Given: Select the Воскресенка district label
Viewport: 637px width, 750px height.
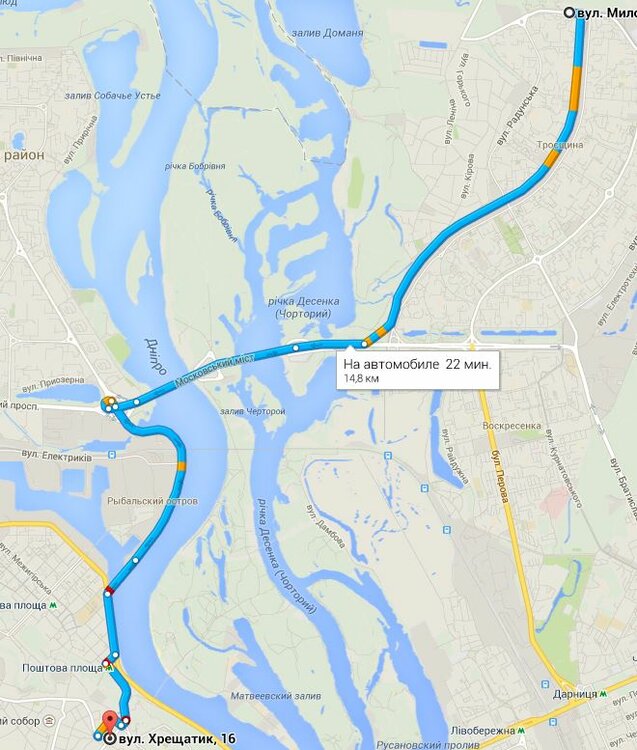Looking at the screenshot, I should (x=512, y=425).
